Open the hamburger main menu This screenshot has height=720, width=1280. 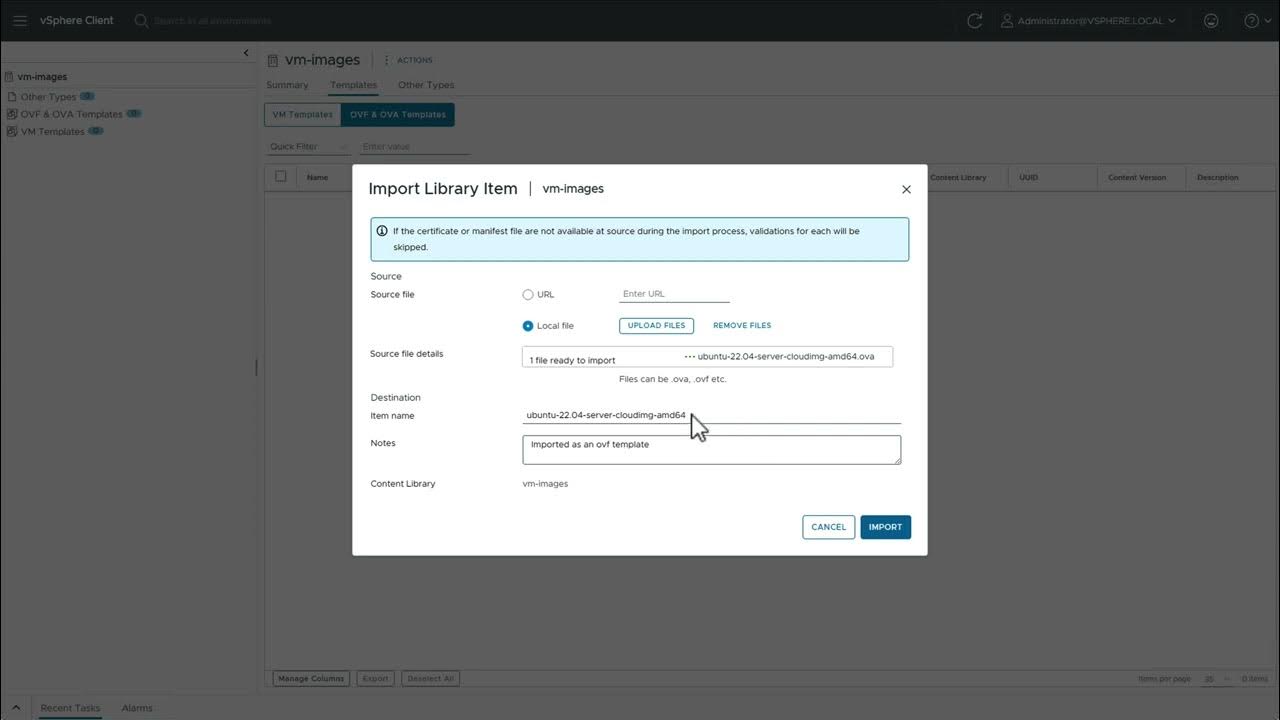pos(20,20)
